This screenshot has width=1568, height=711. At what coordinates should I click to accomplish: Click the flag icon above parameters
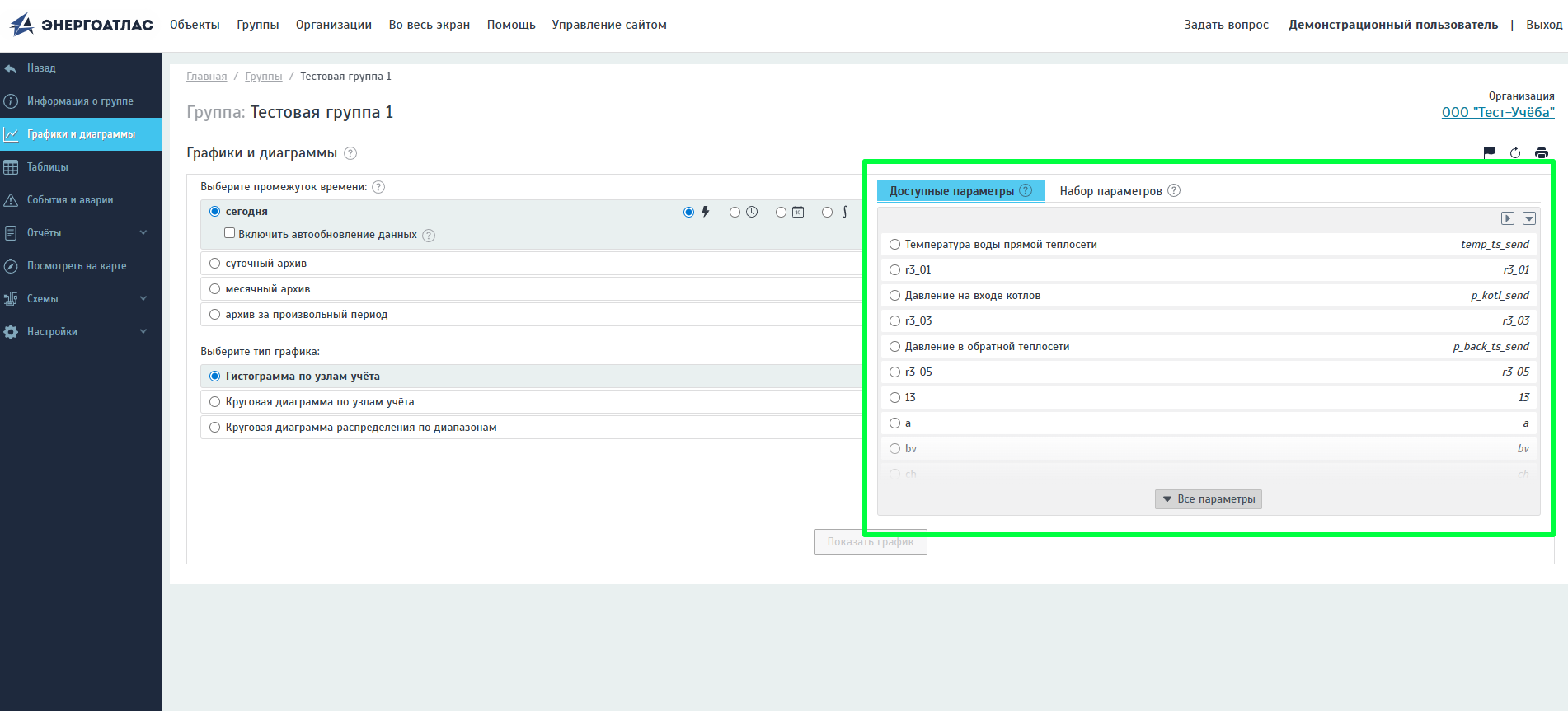(1489, 152)
